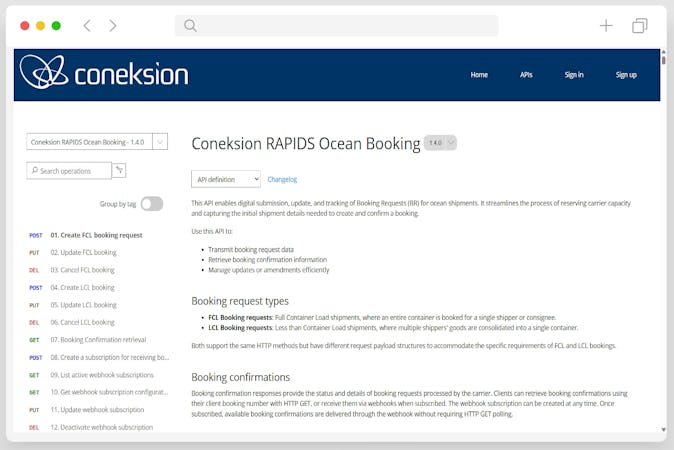Select 11. Update webhook subscription
Screen dimensions: 674x450
pyautogui.click(x=97, y=410)
